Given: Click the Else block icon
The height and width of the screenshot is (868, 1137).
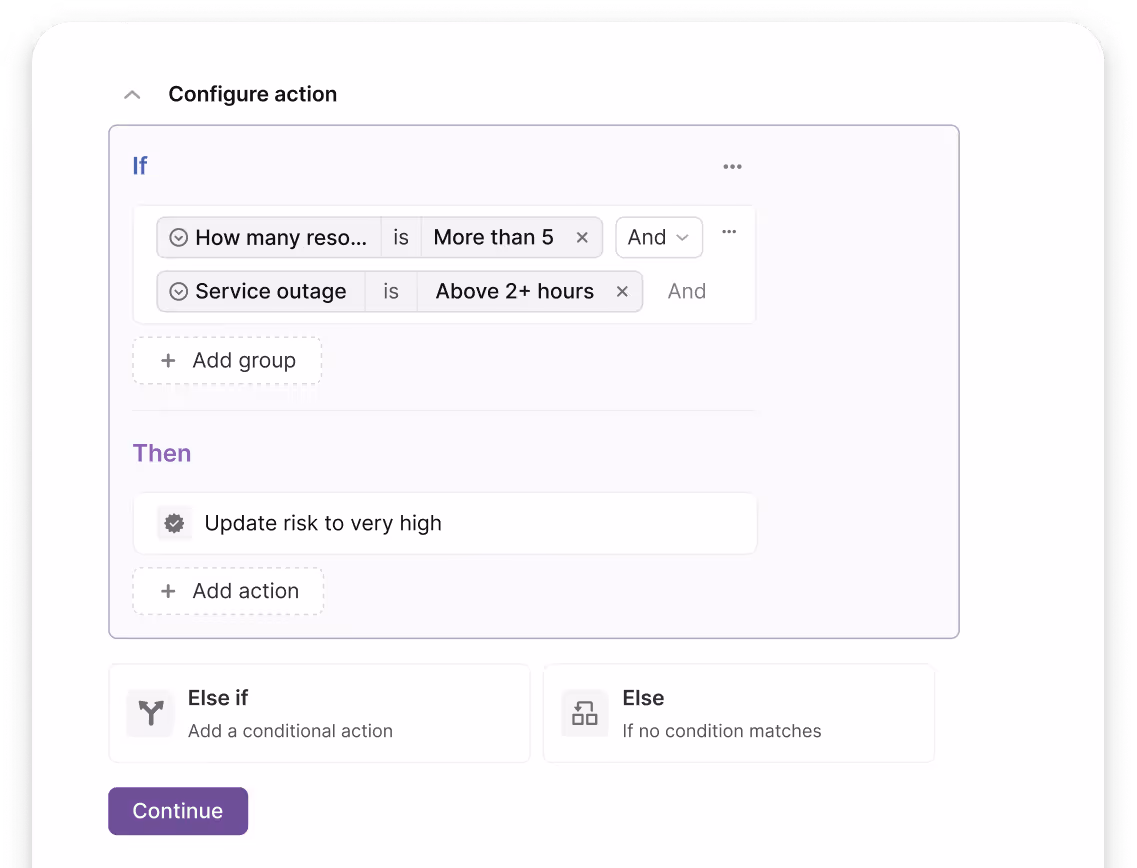Looking at the screenshot, I should tap(584, 714).
